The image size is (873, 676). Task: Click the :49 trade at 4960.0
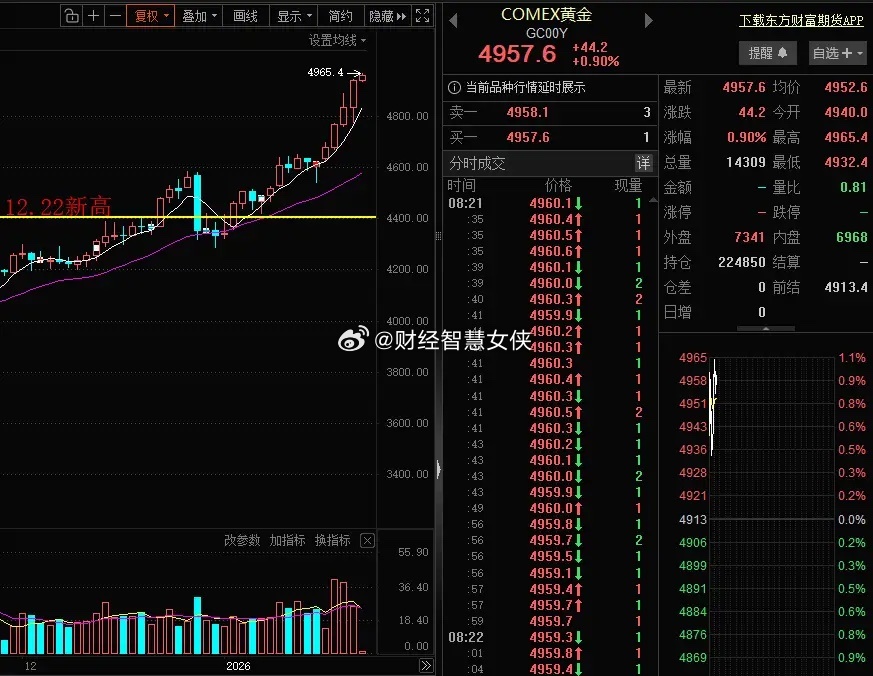pos(550,508)
